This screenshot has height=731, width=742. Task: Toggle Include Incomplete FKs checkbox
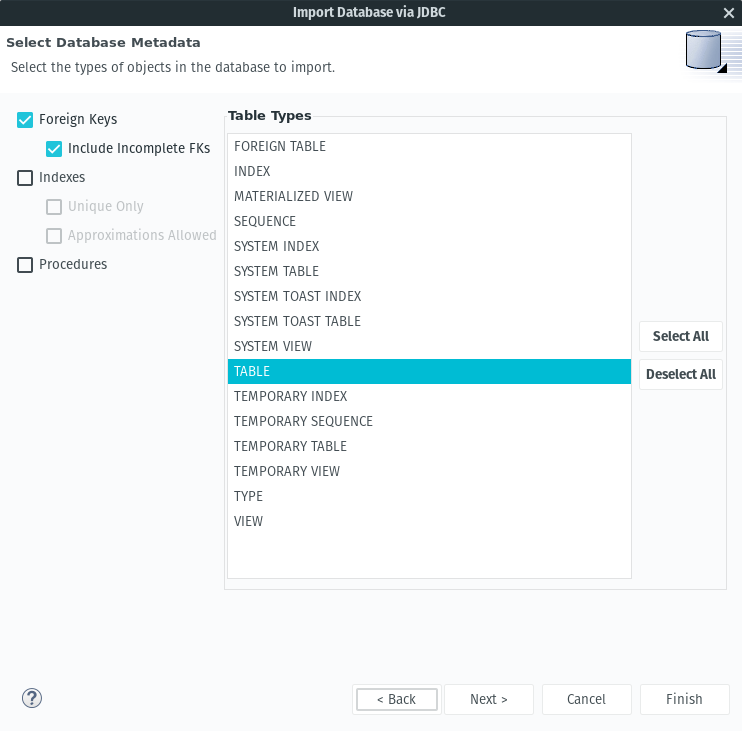point(54,149)
